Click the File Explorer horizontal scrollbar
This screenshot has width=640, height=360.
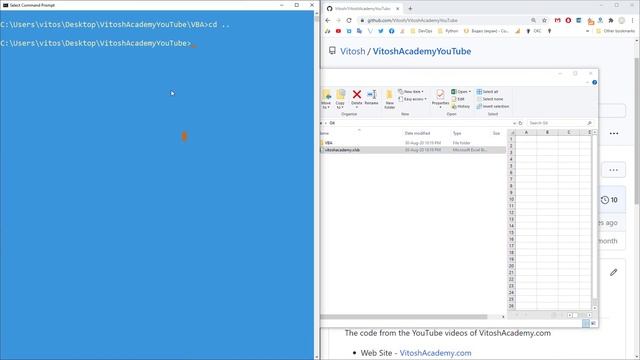[x=404, y=317]
